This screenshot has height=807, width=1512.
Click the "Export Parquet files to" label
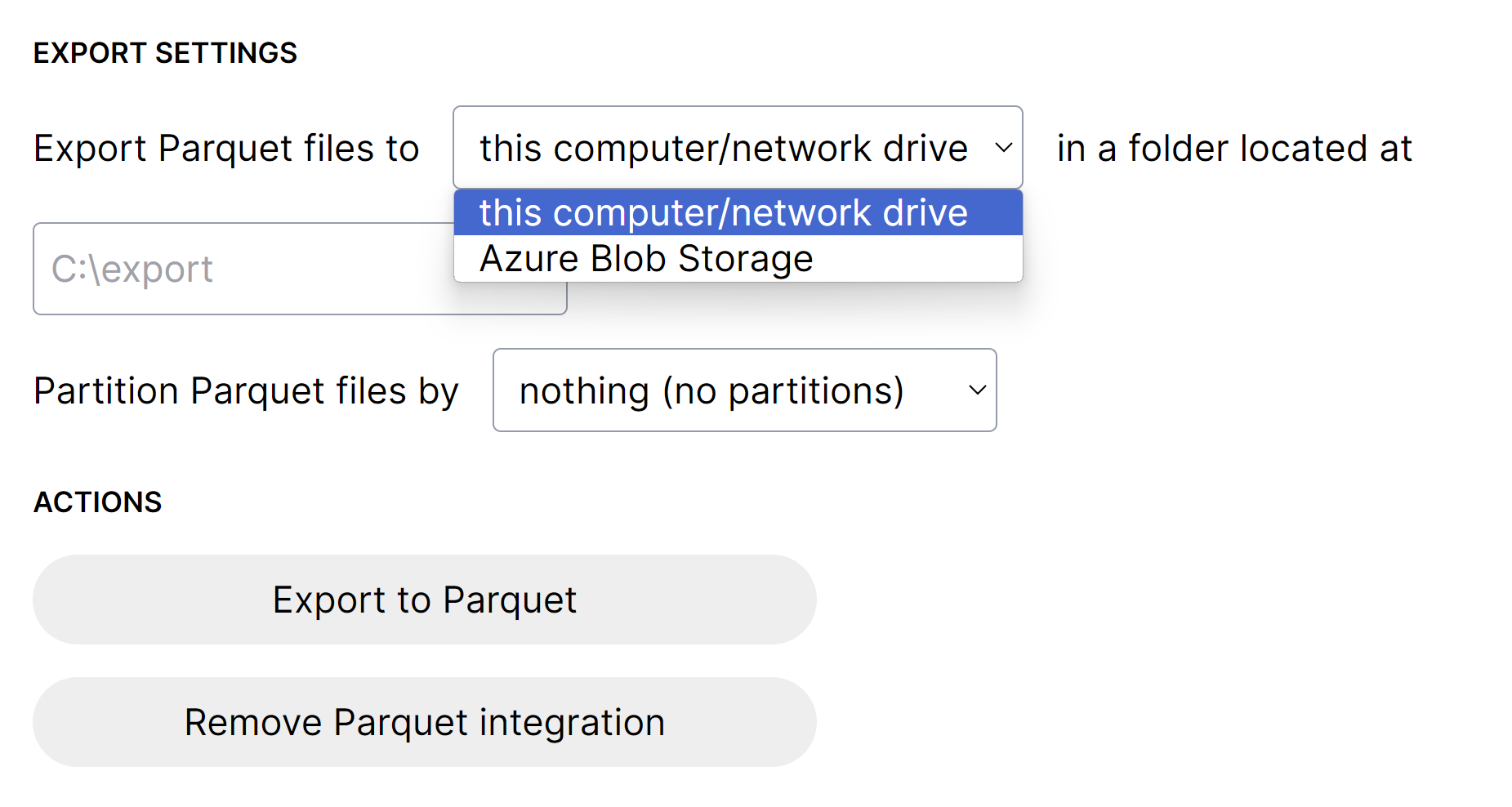226,149
